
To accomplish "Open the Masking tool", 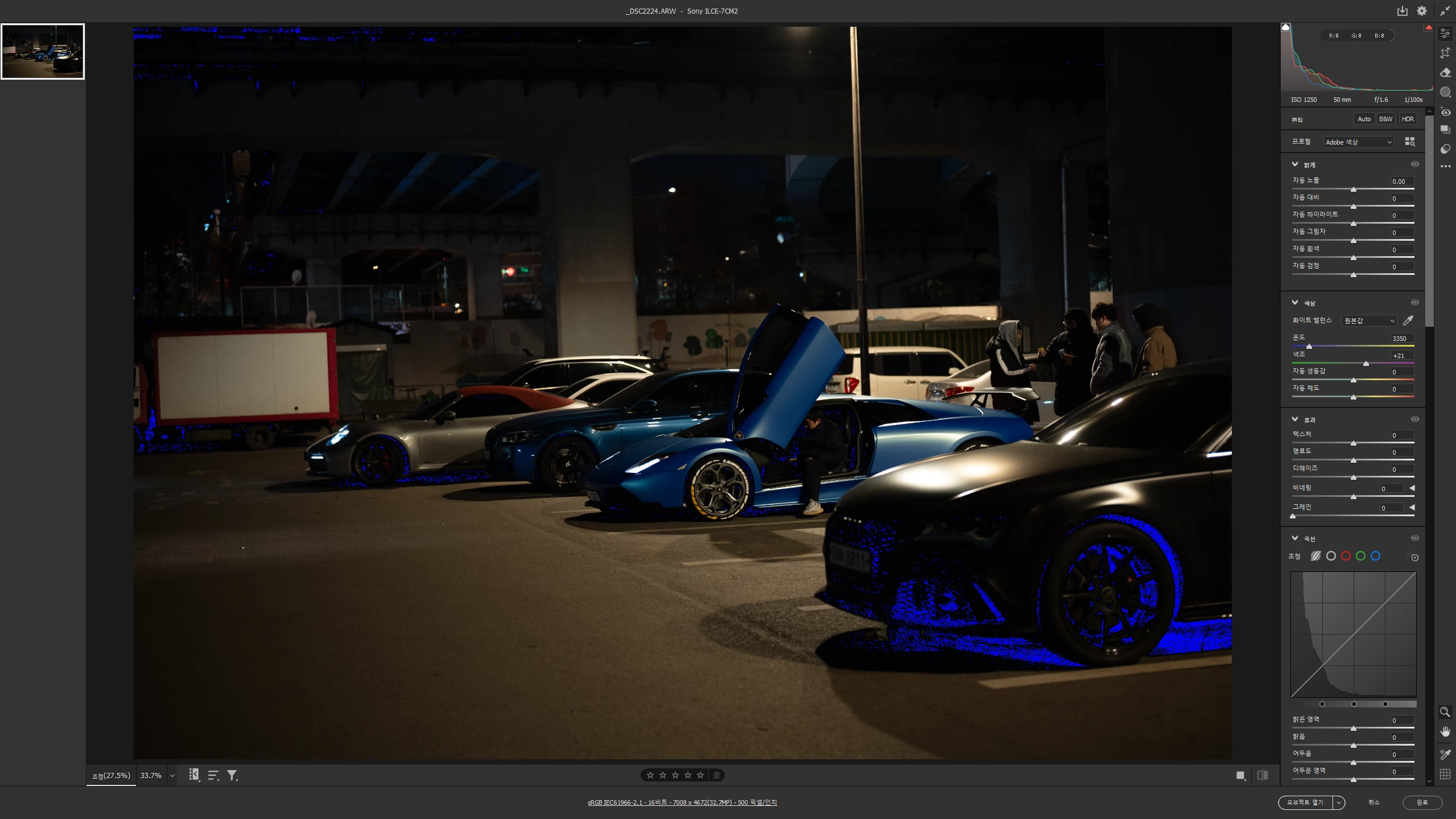I will click(1445, 92).
